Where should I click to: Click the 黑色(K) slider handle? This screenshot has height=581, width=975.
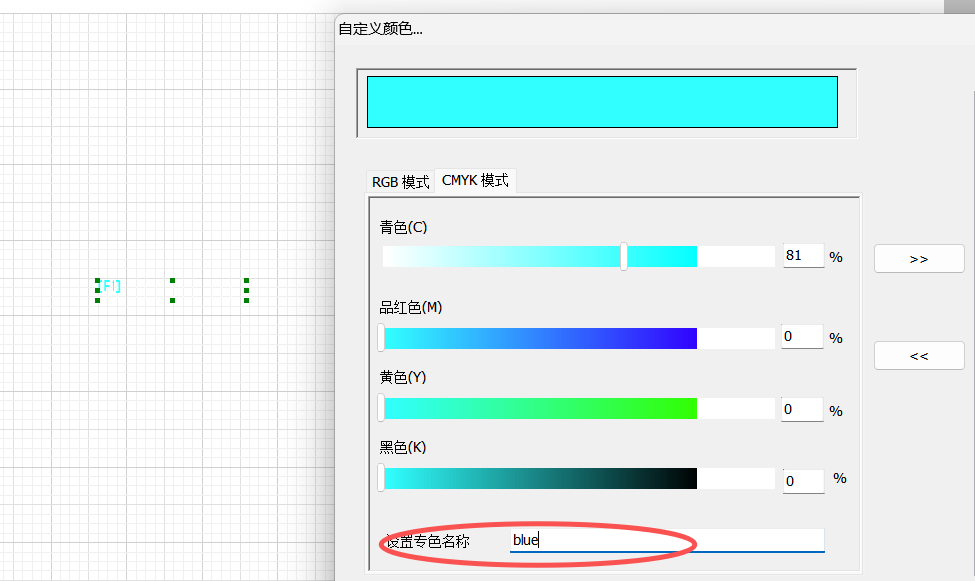tap(383, 478)
